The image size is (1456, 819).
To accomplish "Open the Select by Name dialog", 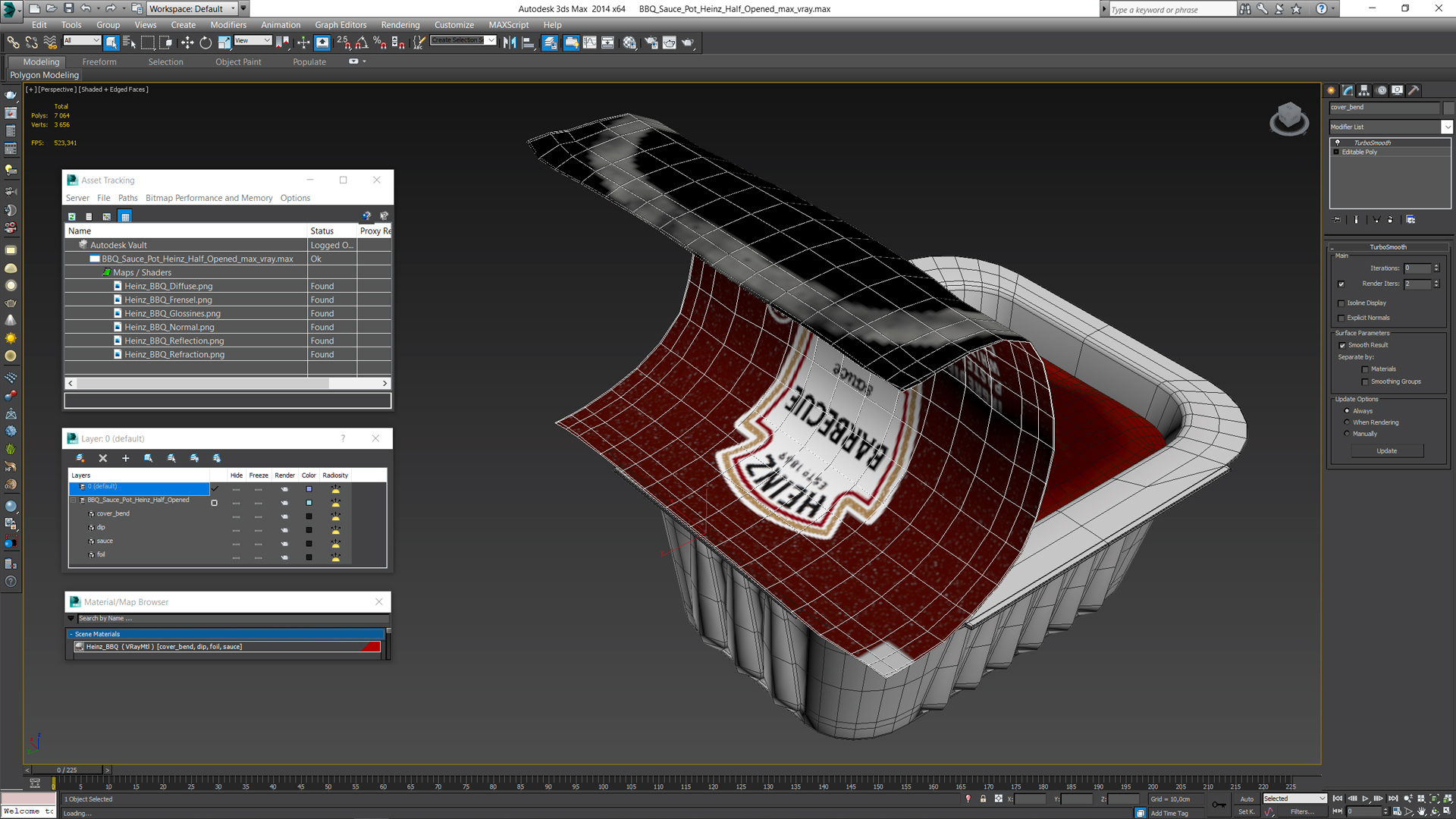I will click(129, 42).
